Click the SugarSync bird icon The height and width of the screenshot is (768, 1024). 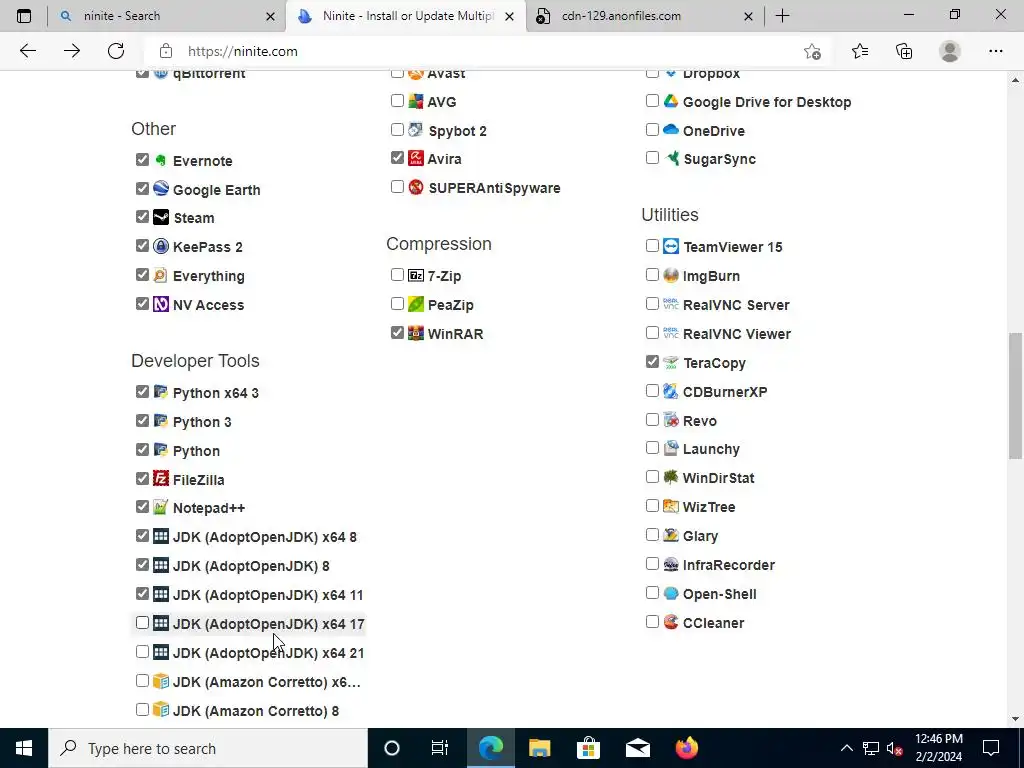point(671,158)
